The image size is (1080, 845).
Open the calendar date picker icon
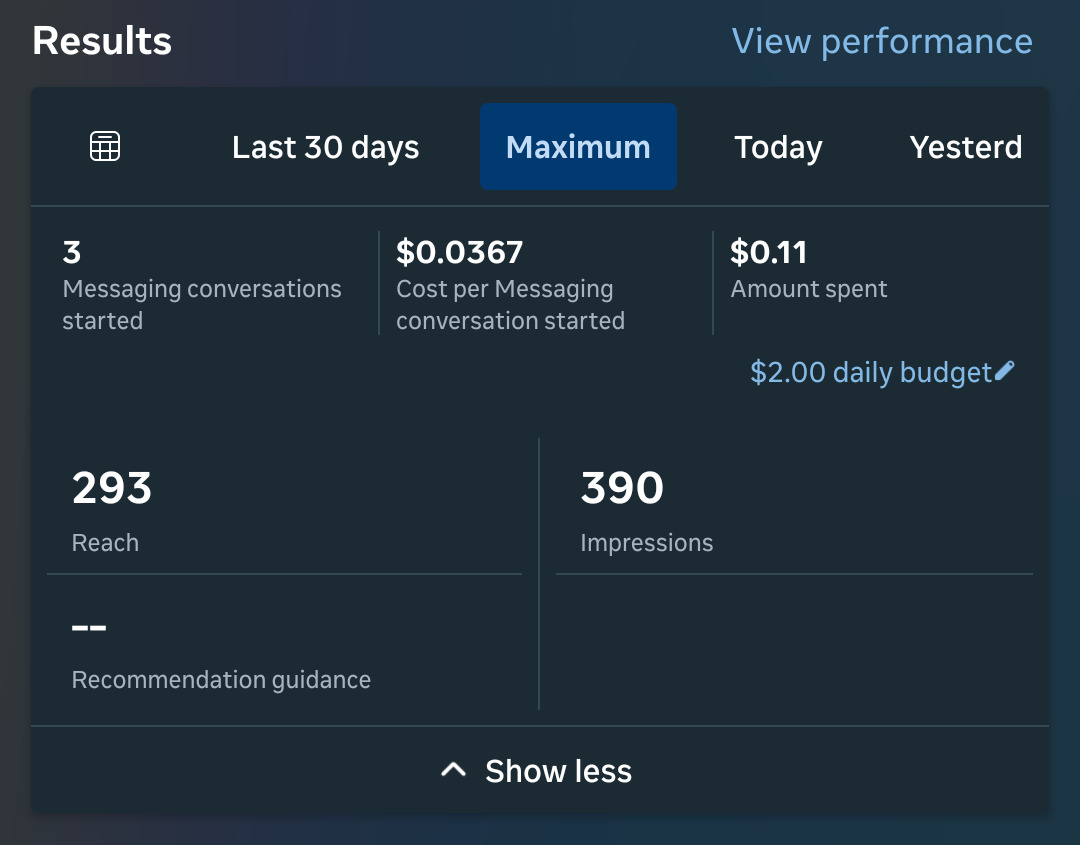point(104,146)
